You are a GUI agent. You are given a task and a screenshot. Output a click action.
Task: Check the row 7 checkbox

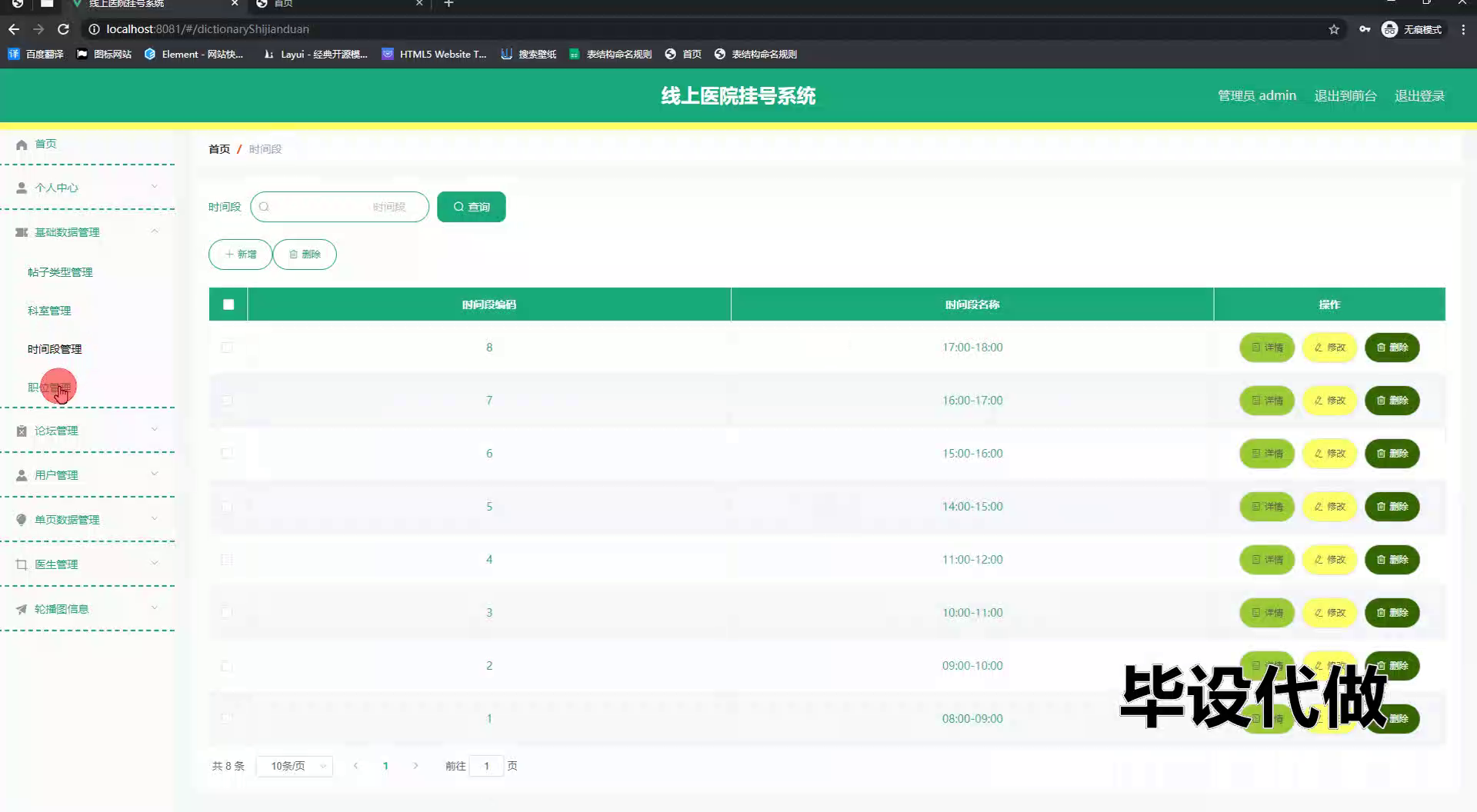pyautogui.click(x=227, y=401)
